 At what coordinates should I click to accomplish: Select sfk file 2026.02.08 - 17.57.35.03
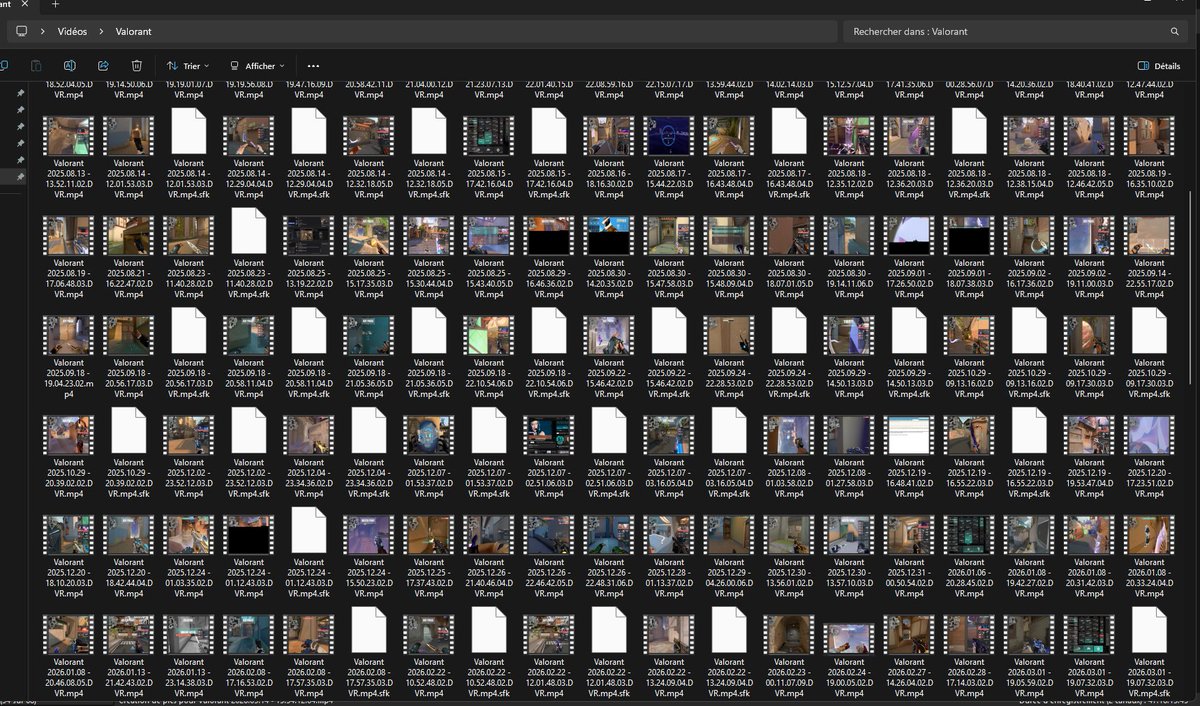tap(368, 630)
